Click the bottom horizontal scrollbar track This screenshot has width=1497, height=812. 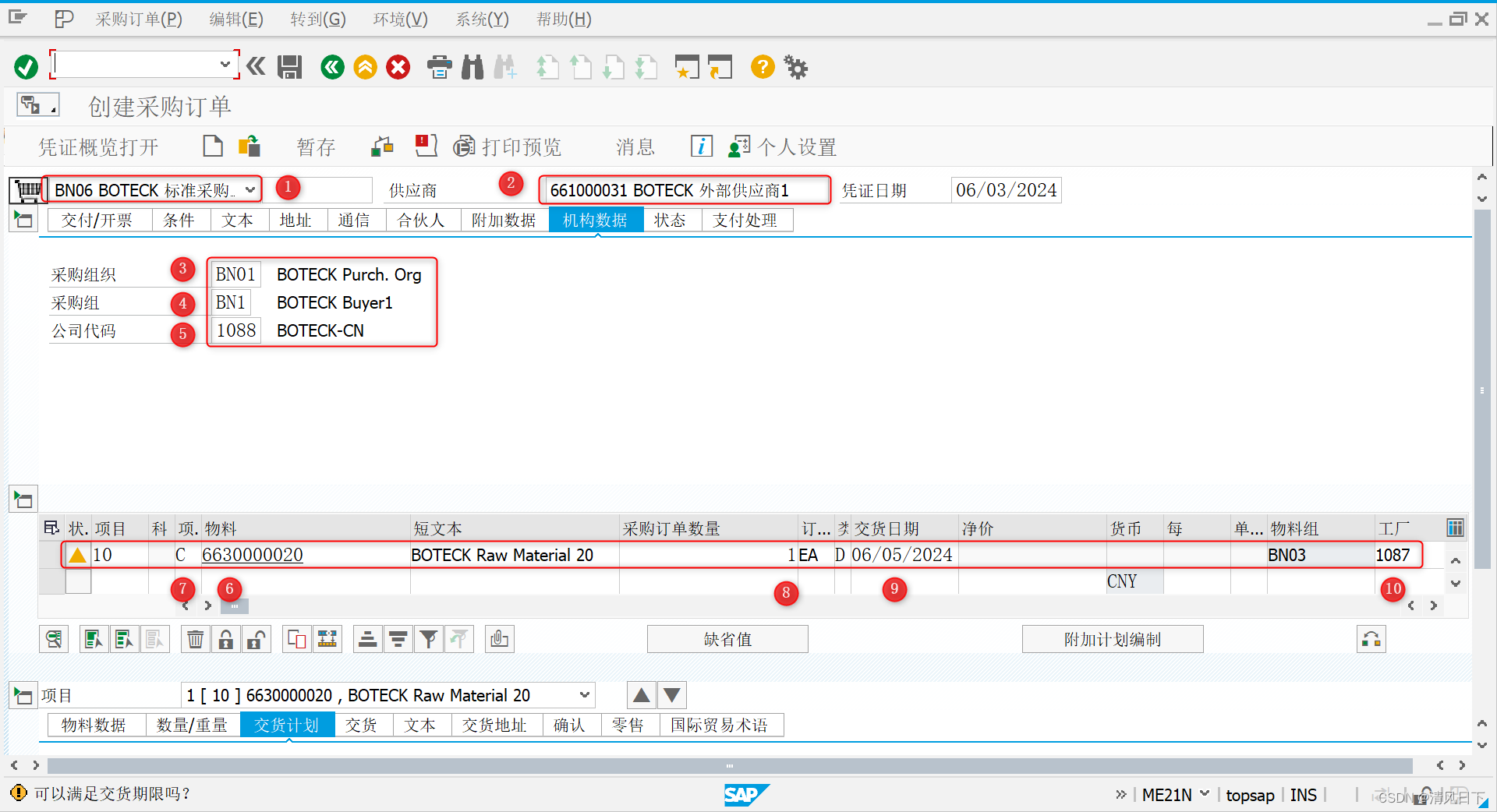coord(730,765)
